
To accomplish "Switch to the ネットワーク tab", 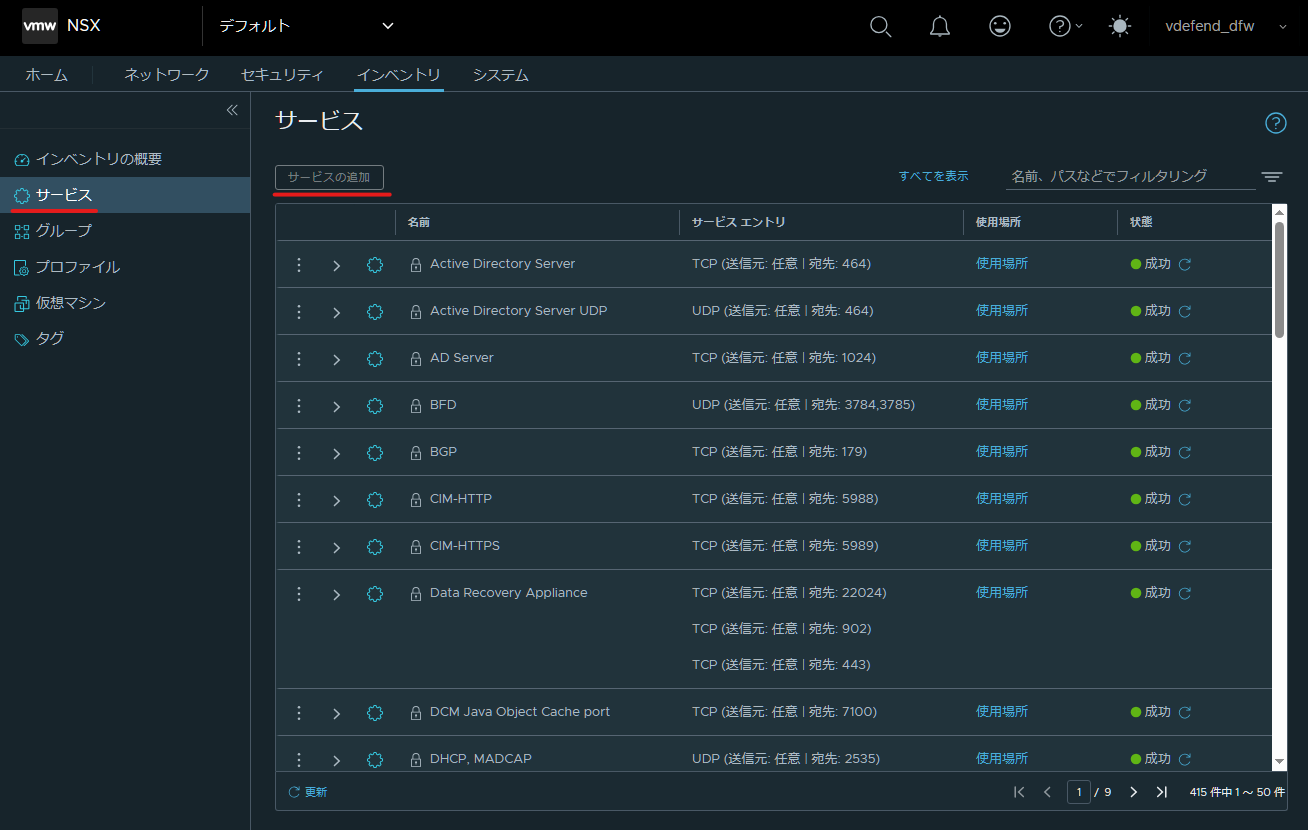I will [167, 75].
